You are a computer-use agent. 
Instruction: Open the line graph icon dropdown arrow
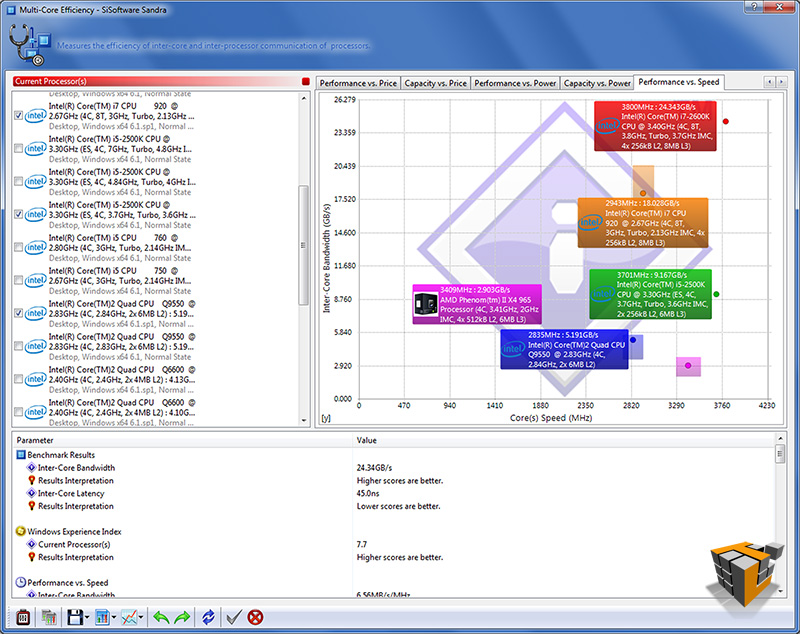click(140, 618)
